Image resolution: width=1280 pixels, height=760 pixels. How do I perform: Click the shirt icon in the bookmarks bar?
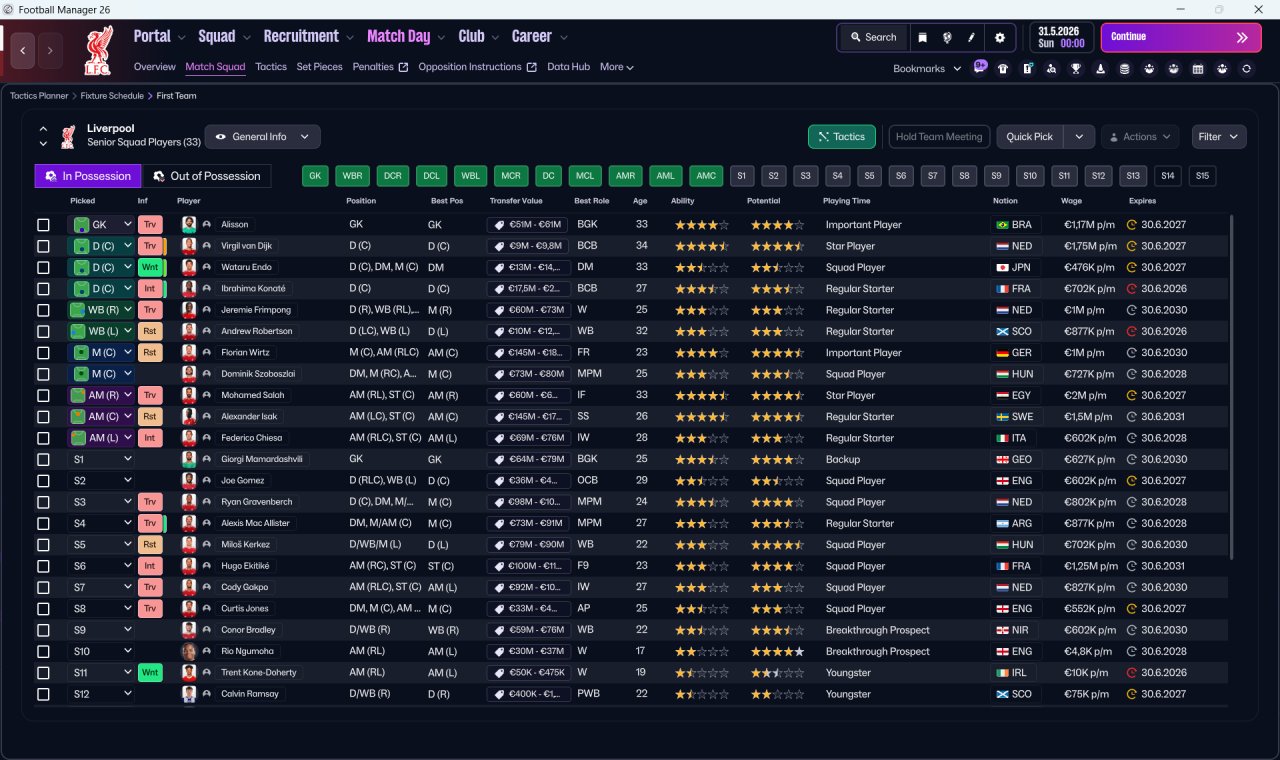1003,69
